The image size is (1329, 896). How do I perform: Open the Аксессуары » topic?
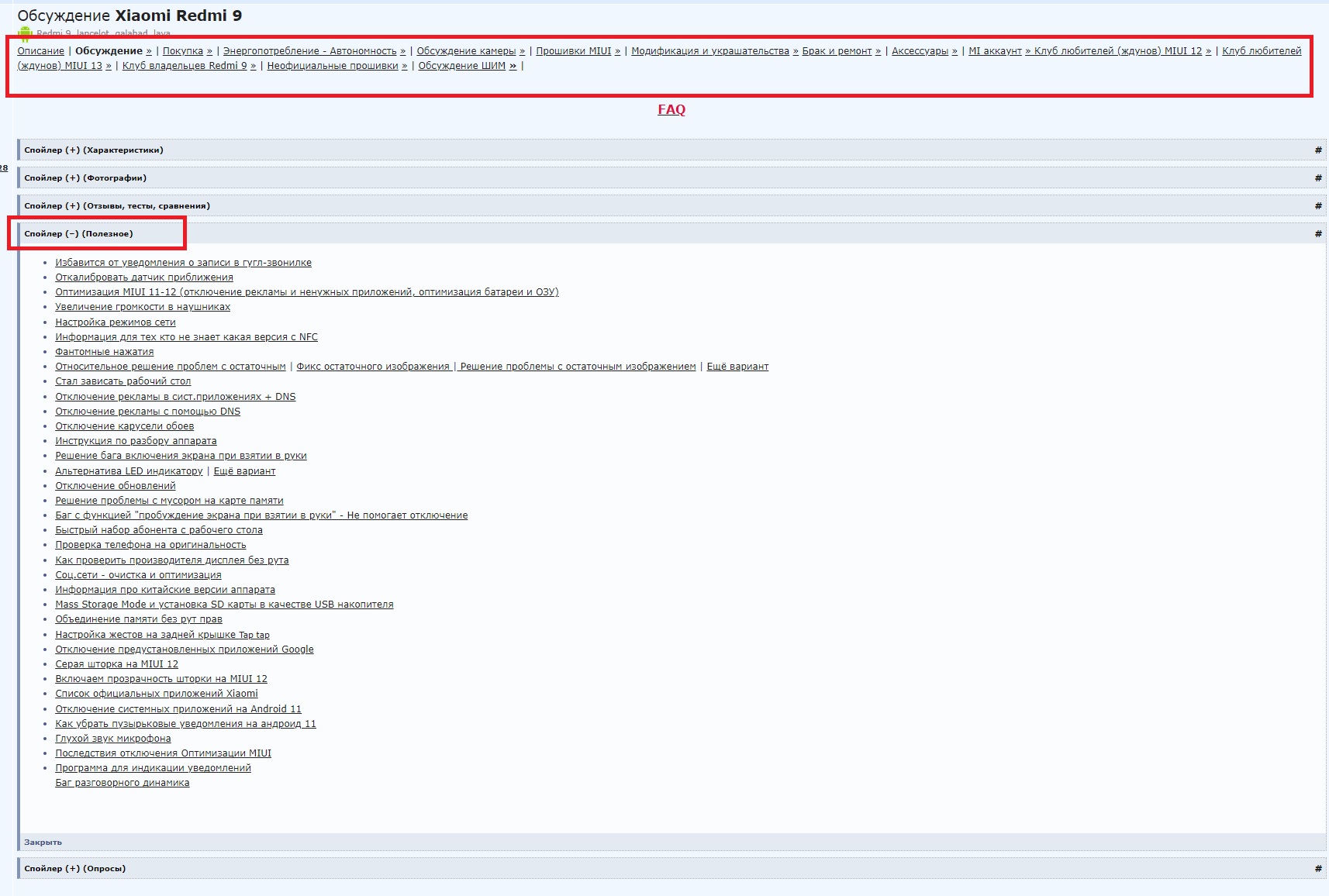coord(924,51)
